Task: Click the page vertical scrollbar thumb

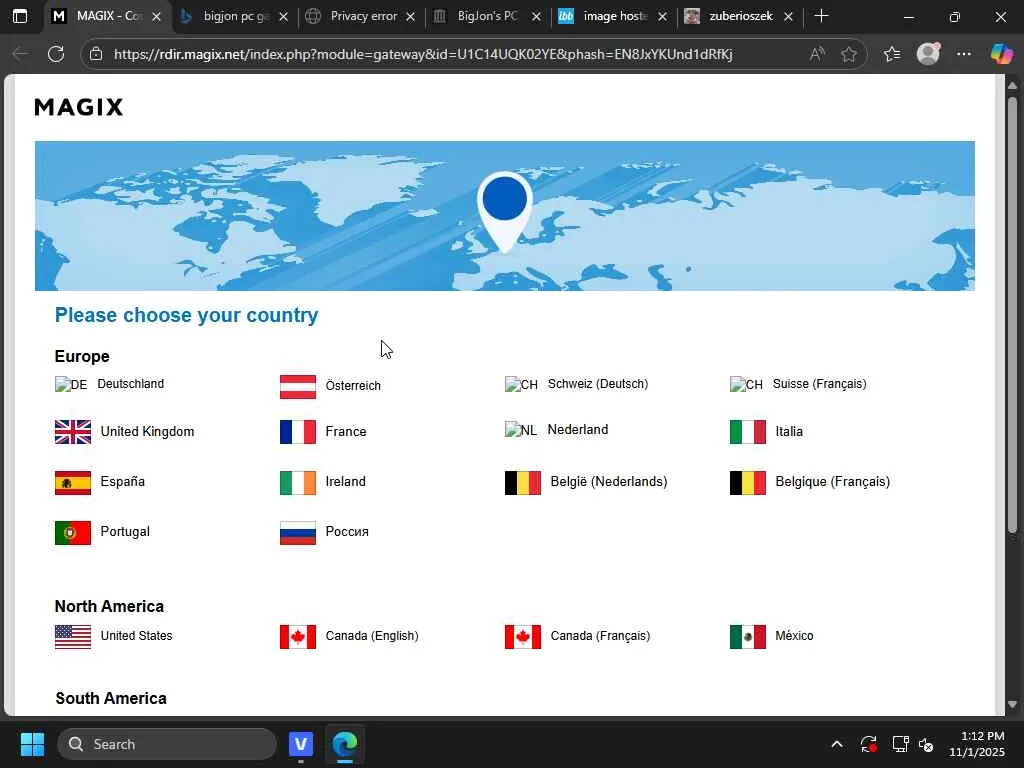Action: [x=1012, y=315]
